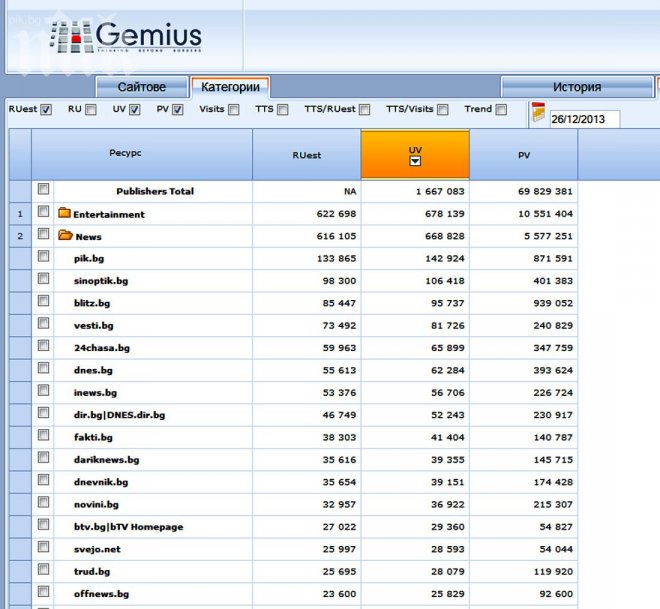Screen dimensions: 660x609
Task: Collapse the News category
Action: coord(88,237)
